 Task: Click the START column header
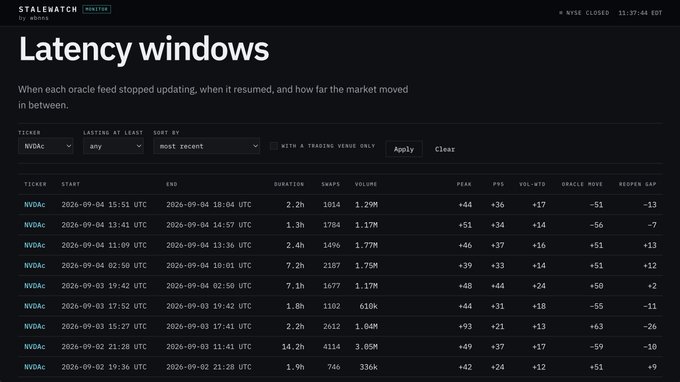tap(71, 184)
